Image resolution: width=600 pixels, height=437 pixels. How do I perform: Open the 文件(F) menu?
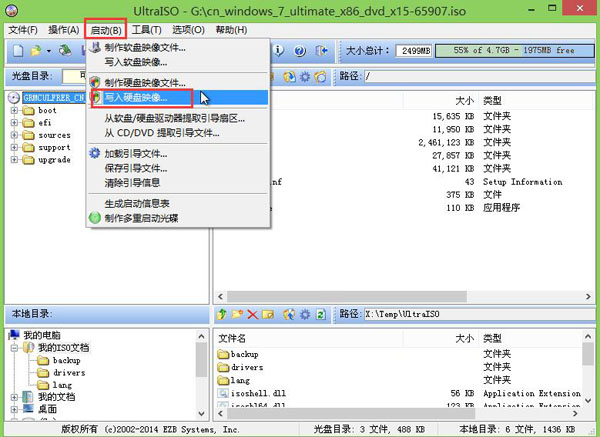(x=23, y=30)
